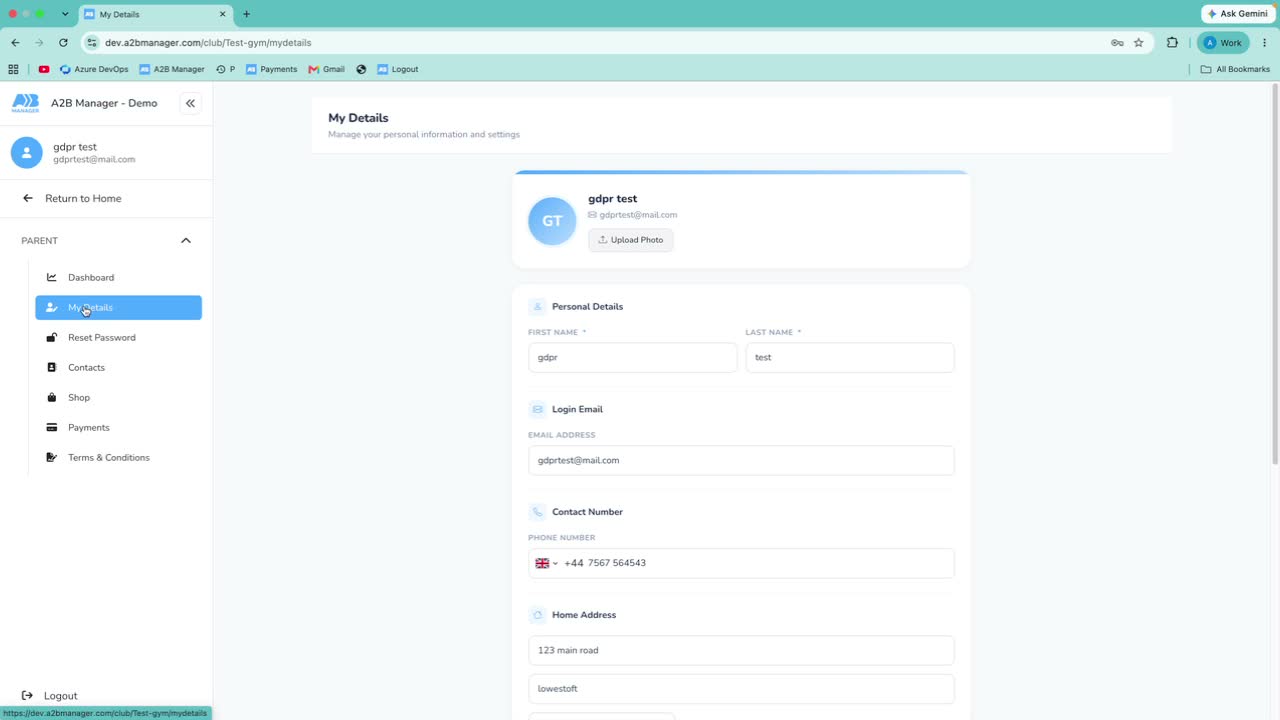The height and width of the screenshot is (720, 1280).
Task: Open a new browser tab
Action: tap(246, 14)
